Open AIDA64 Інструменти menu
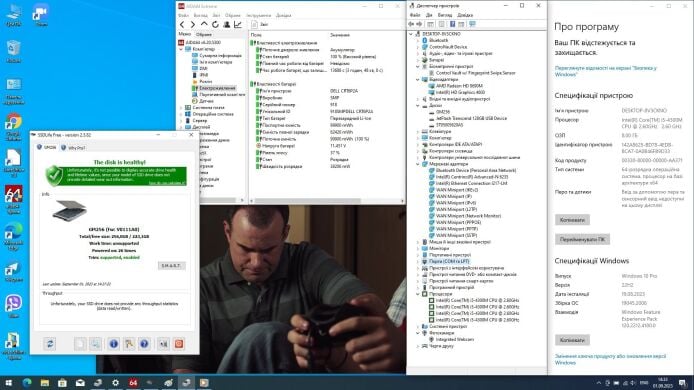 pos(258,15)
